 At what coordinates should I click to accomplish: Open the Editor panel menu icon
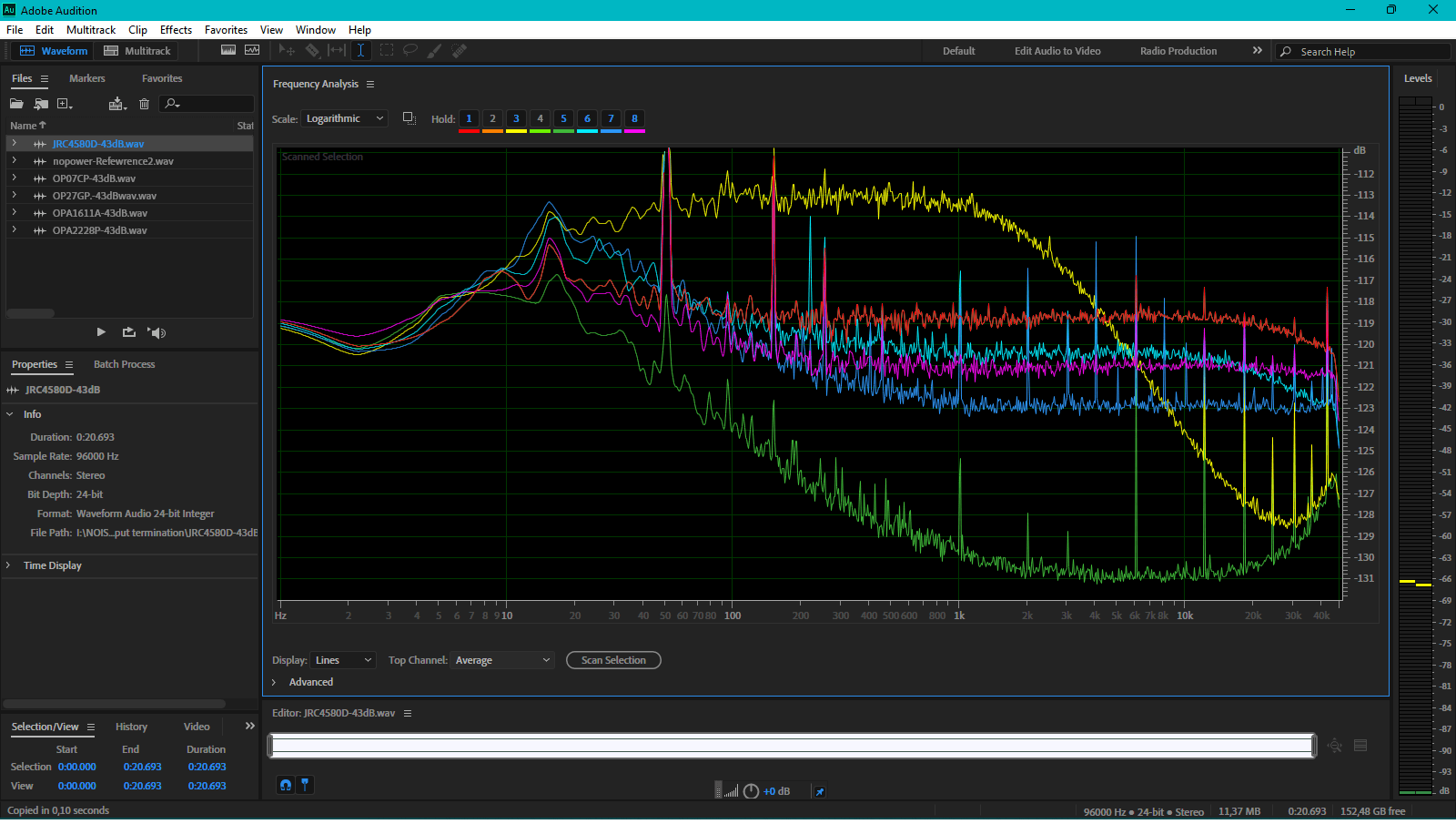click(x=408, y=713)
